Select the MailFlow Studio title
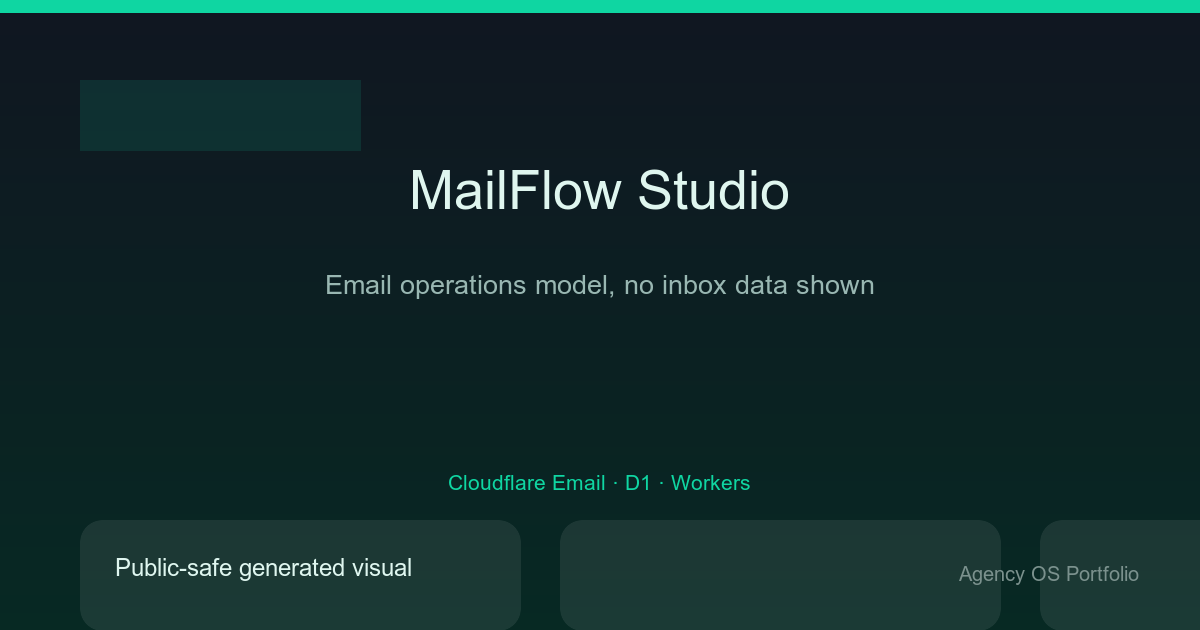This screenshot has height=630, width=1200. coord(599,191)
